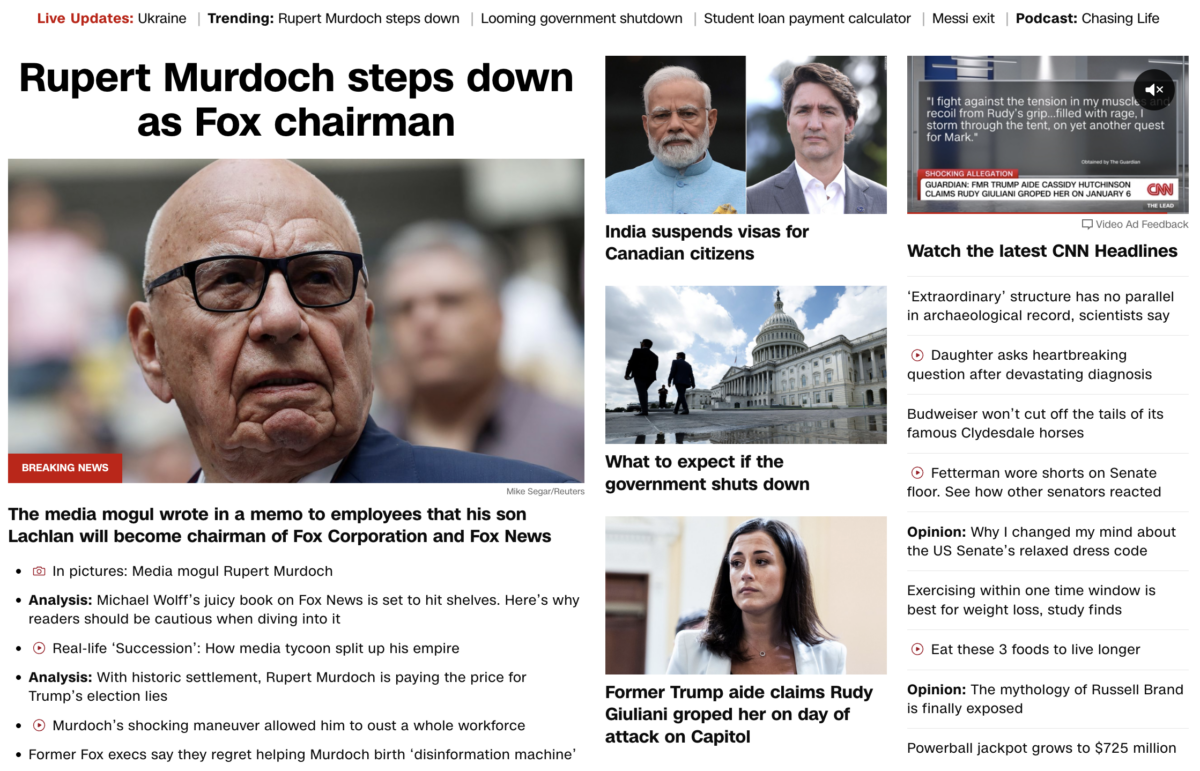This screenshot has width=1200, height=771.
Task: Open the Student loan payment calculator link
Action: pyautogui.click(x=807, y=18)
